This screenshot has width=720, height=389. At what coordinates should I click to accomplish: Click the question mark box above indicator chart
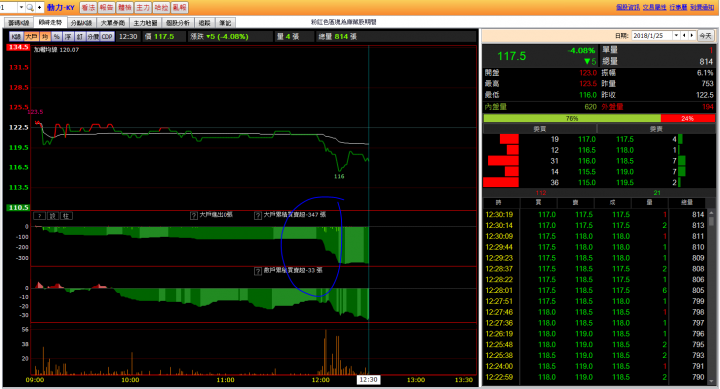(39, 216)
